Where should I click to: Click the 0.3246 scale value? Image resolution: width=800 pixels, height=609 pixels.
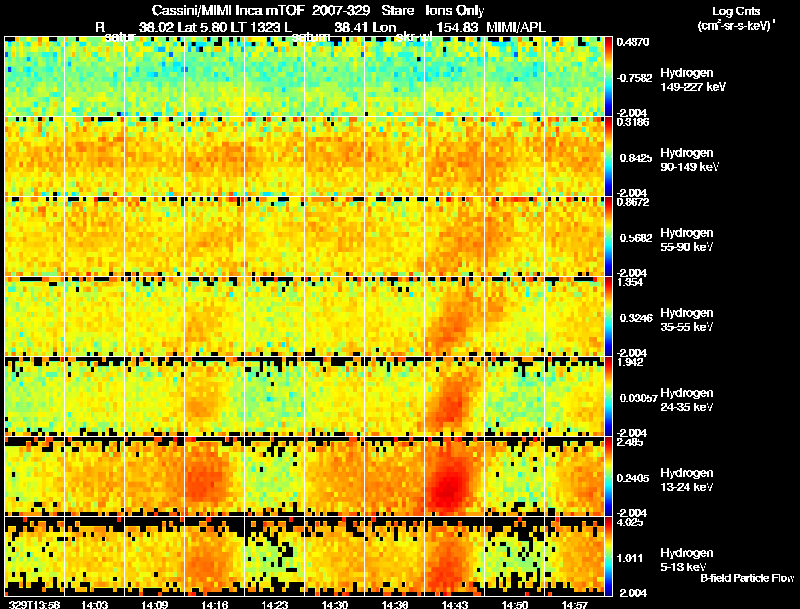click(636, 318)
